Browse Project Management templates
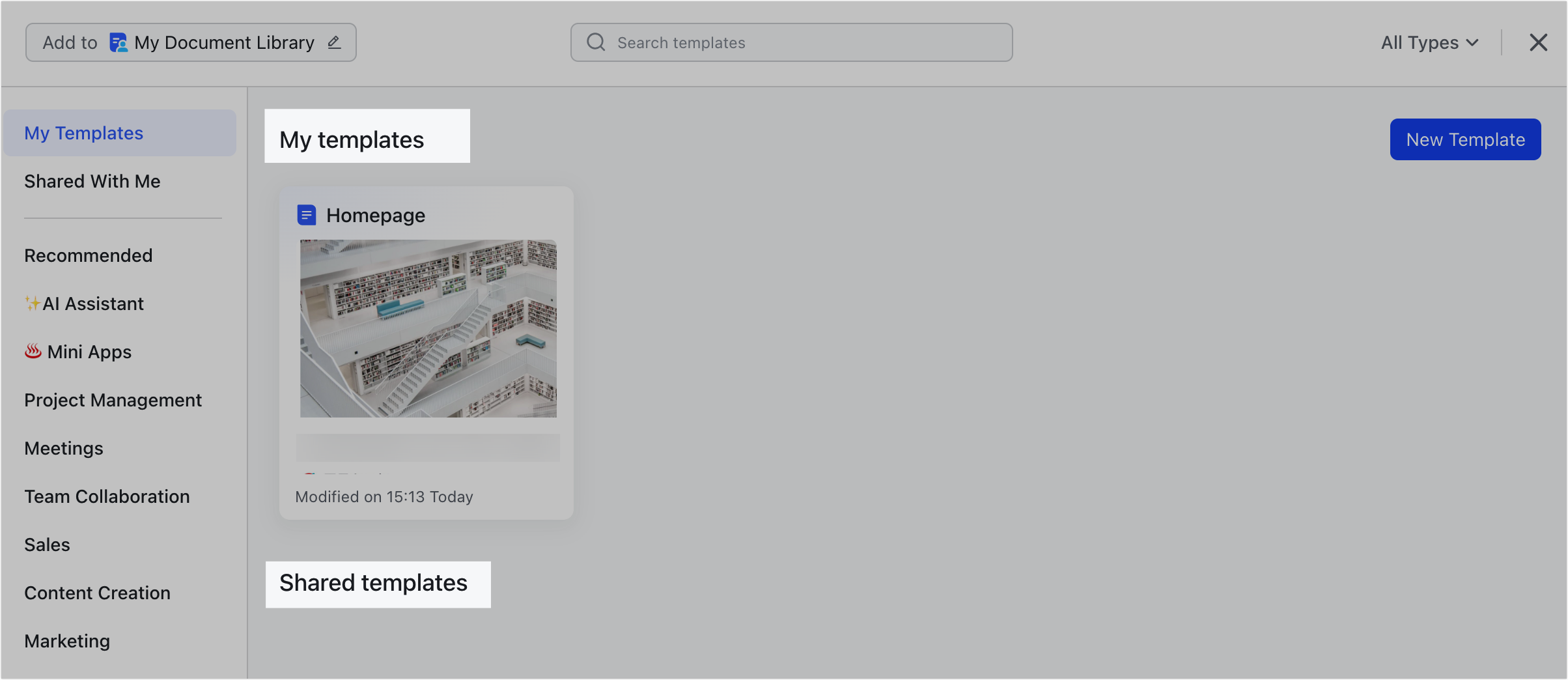The image size is (1568, 680). point(113,400)
